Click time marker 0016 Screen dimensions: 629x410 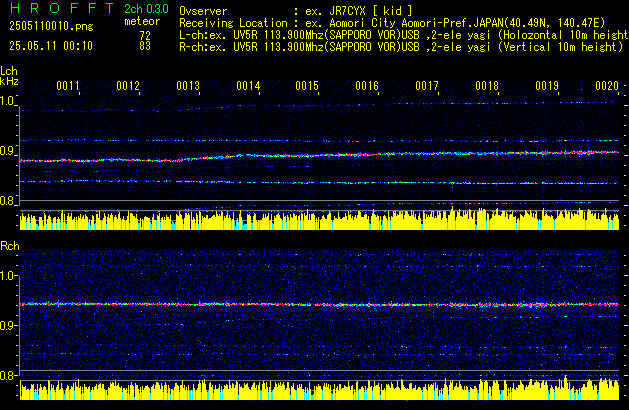pos(367,86)
